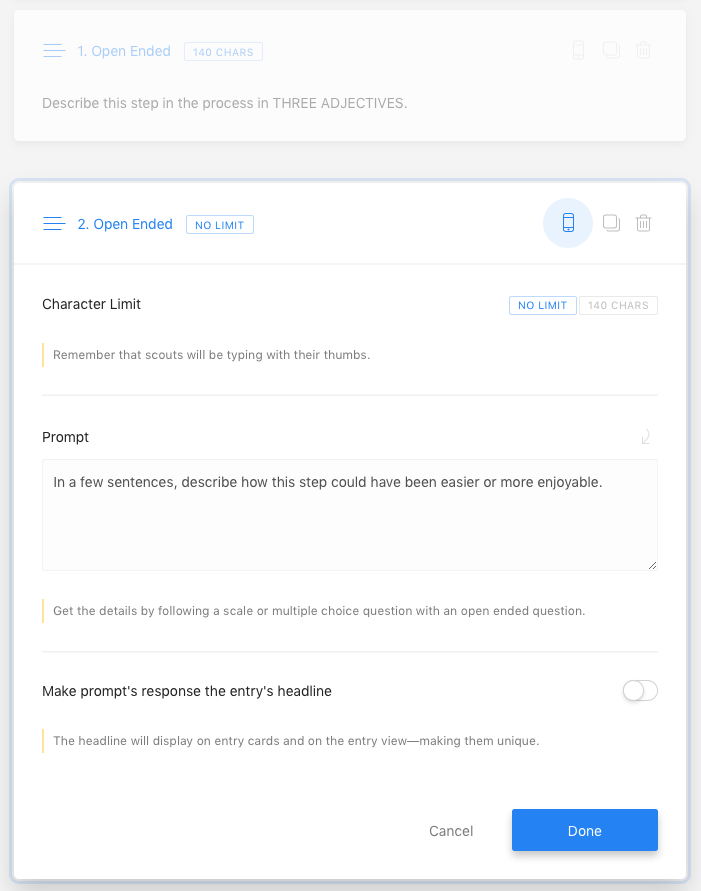
Task: Select the NO LIMIT character option
Action: [543, 305]
